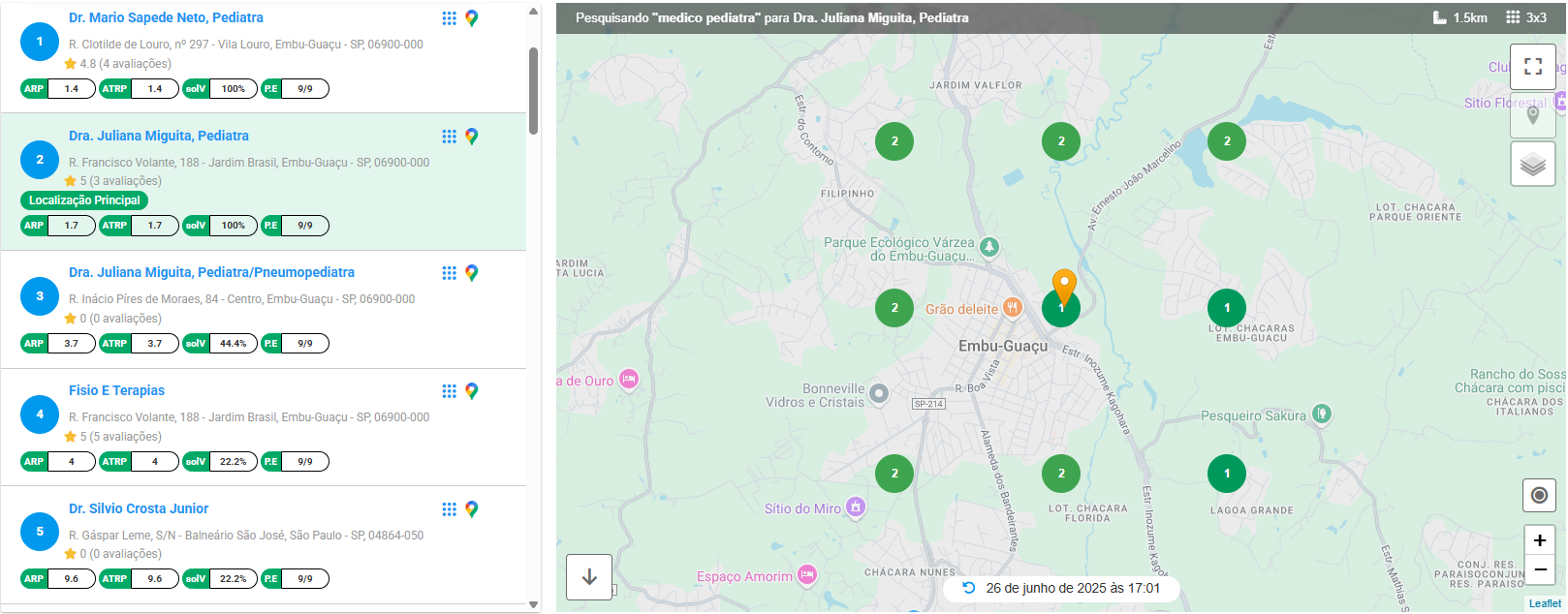The image size is (1568, 614).
Task: Click the Leaflet attribution link
Action: [1545, 603]
